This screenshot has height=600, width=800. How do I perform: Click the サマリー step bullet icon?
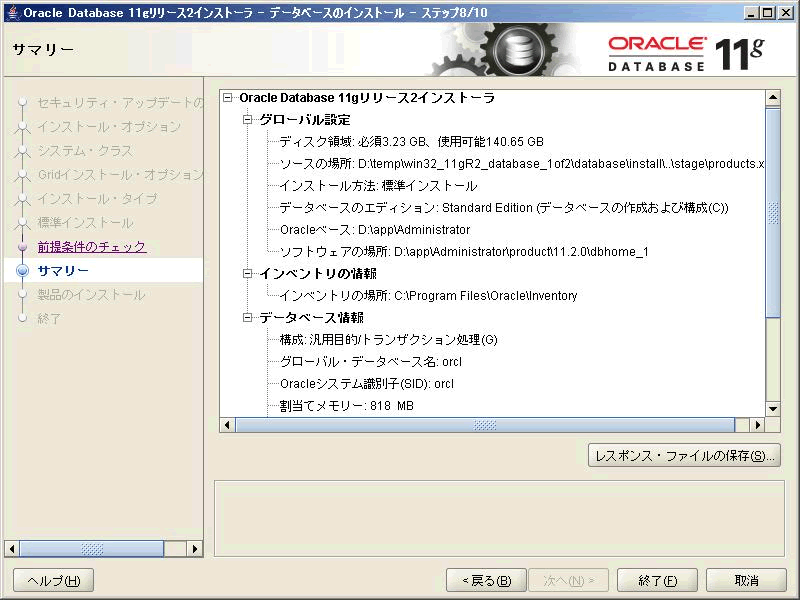pos(22,271)
